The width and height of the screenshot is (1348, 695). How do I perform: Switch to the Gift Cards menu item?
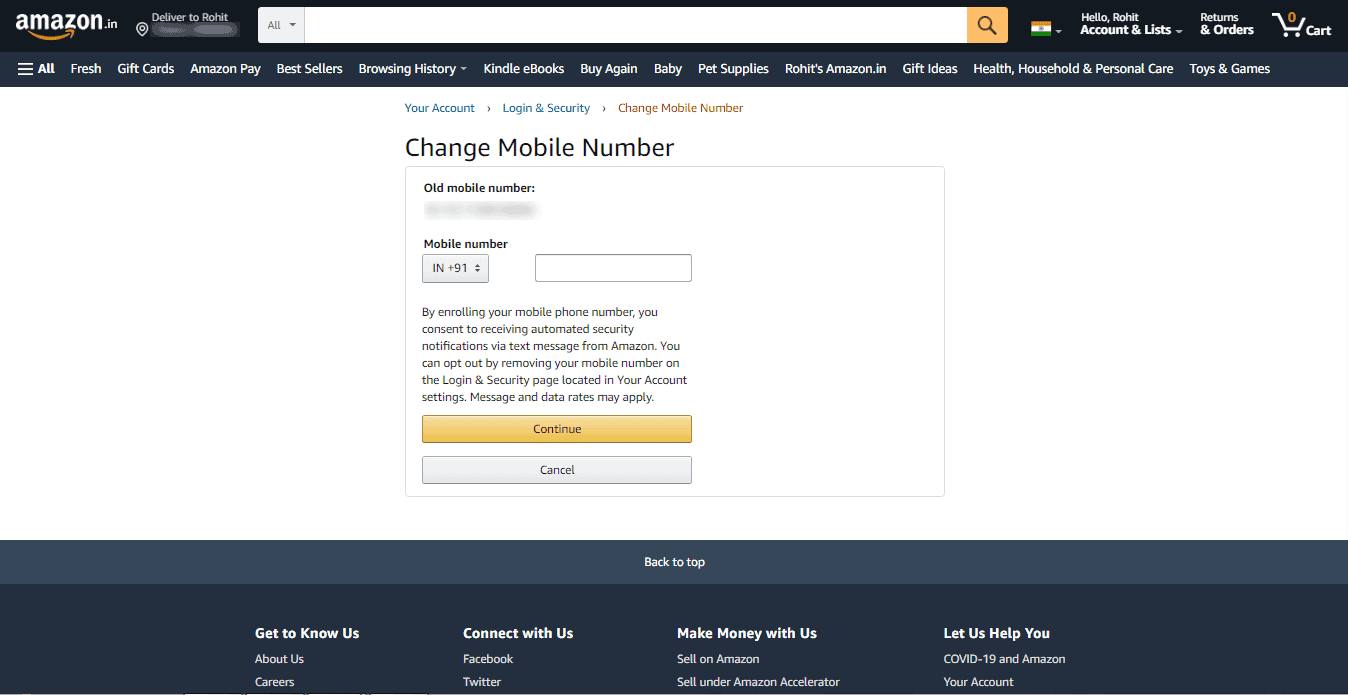[145, 68]
